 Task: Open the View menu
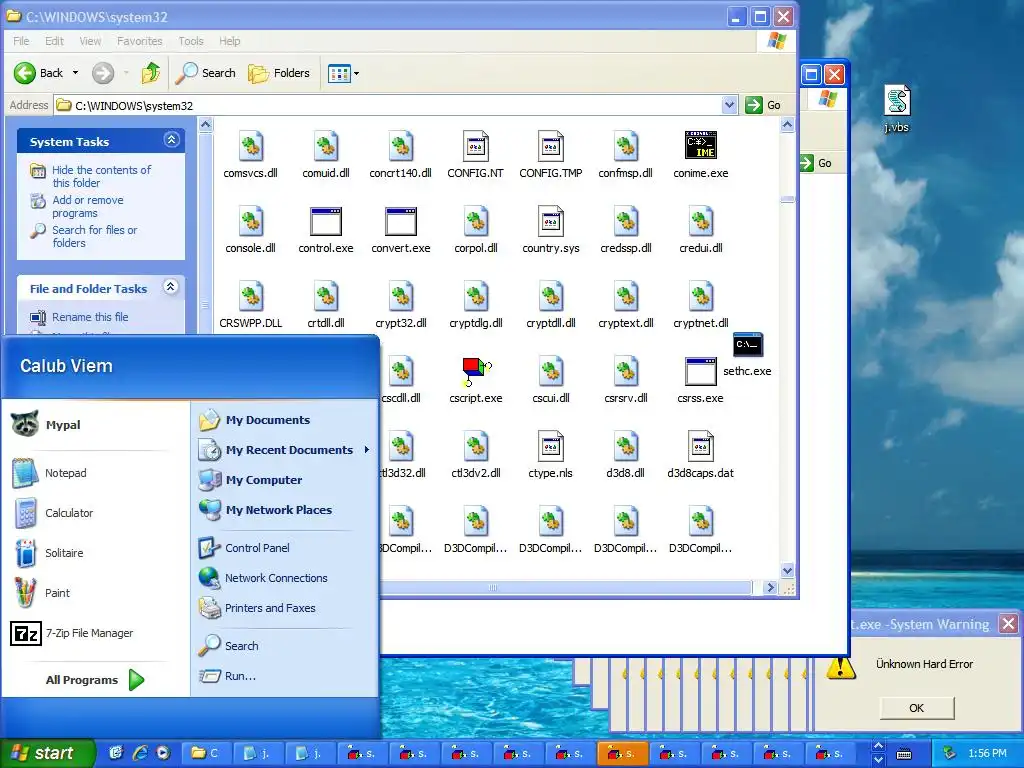[90, 41]
